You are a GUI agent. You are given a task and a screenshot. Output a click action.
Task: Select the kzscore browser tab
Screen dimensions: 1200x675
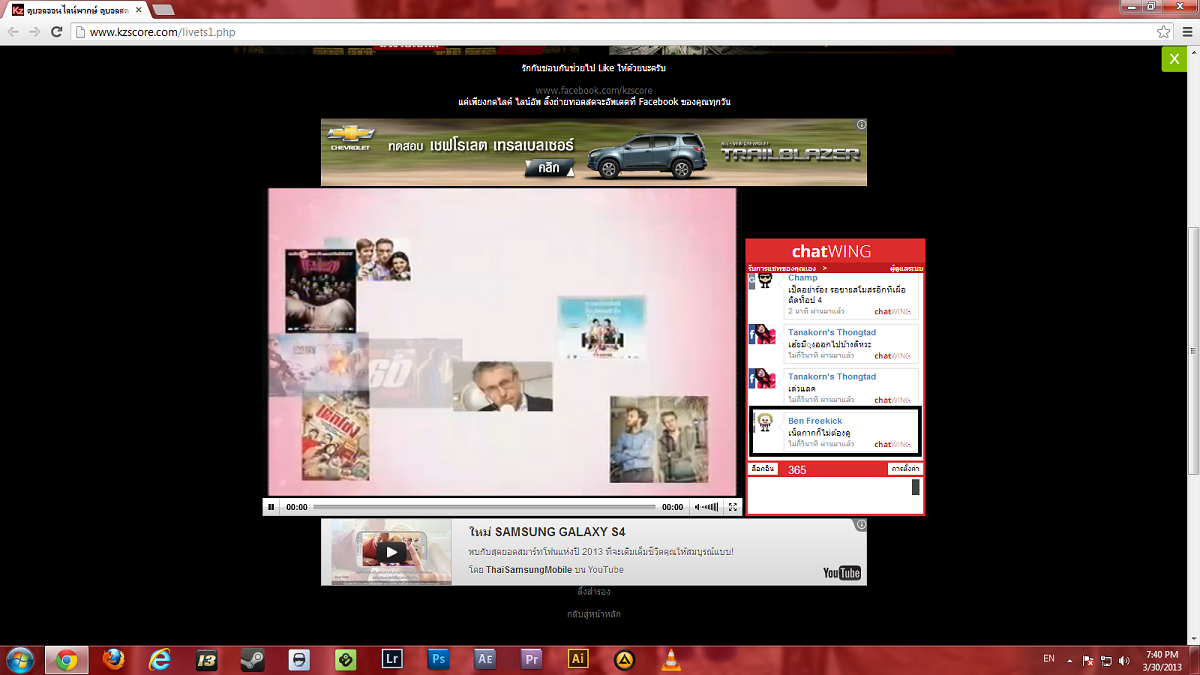[78, 9]
